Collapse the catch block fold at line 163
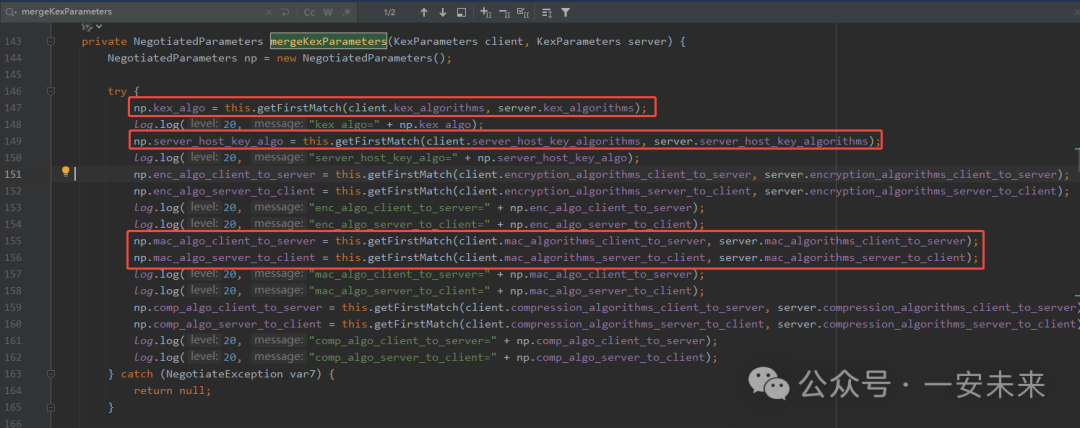Image resolution: width=1080 pixels, height=428 pixels. [50, 374]
